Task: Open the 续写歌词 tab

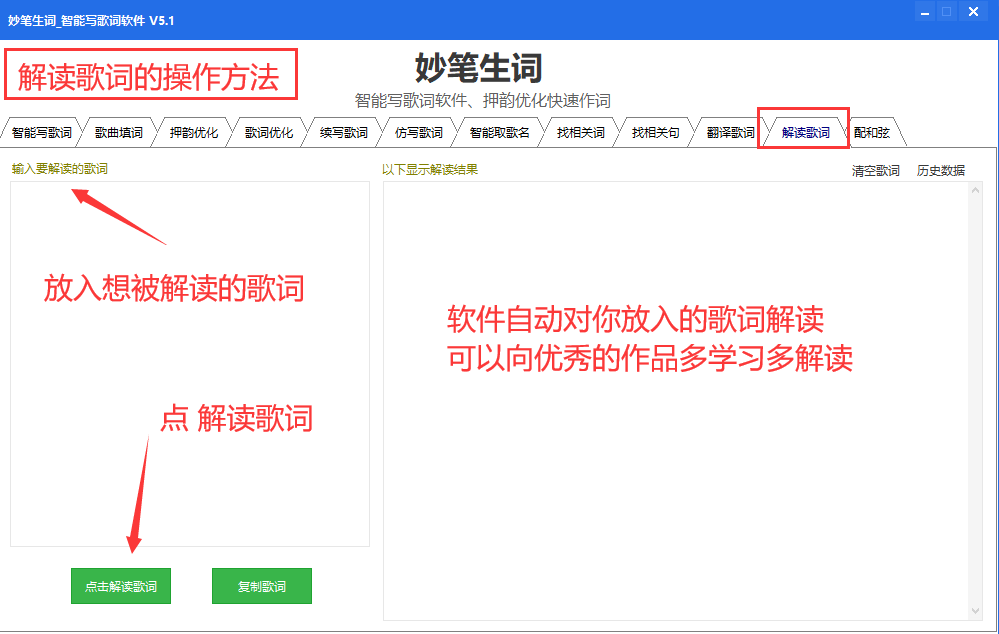Action: pyautogui.click(x=344, y=133)
